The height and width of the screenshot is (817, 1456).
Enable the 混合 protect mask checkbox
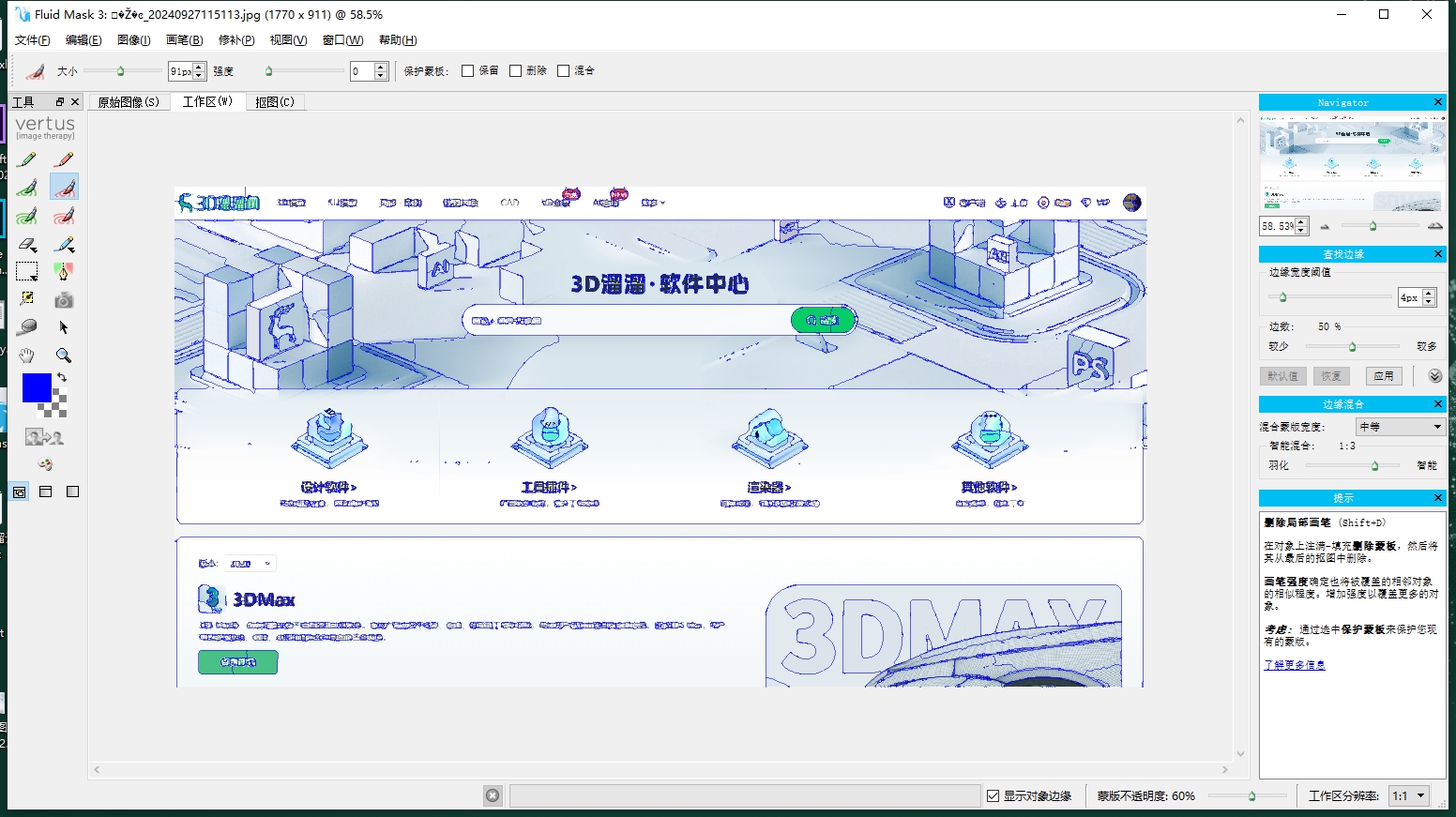pyautogui.click(x=563, y=70)
